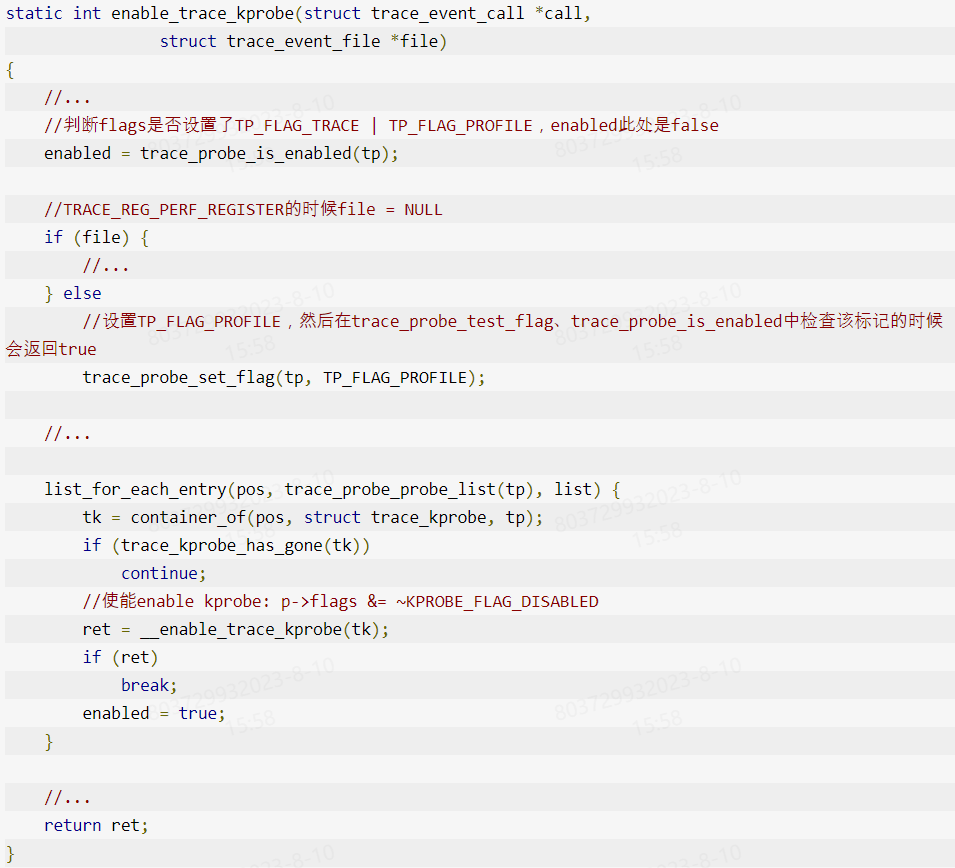Click the __enable_trace_kprobe function call
Image resolution: width=955 pixels, height=868 pixels.
pyautogui.click(x=224, y=629)
